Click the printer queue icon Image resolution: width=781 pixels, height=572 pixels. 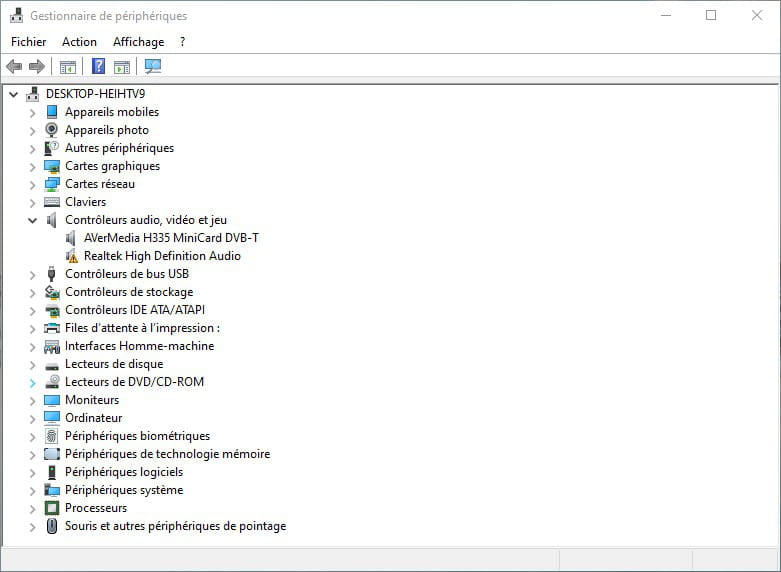(x=51, y=328)
